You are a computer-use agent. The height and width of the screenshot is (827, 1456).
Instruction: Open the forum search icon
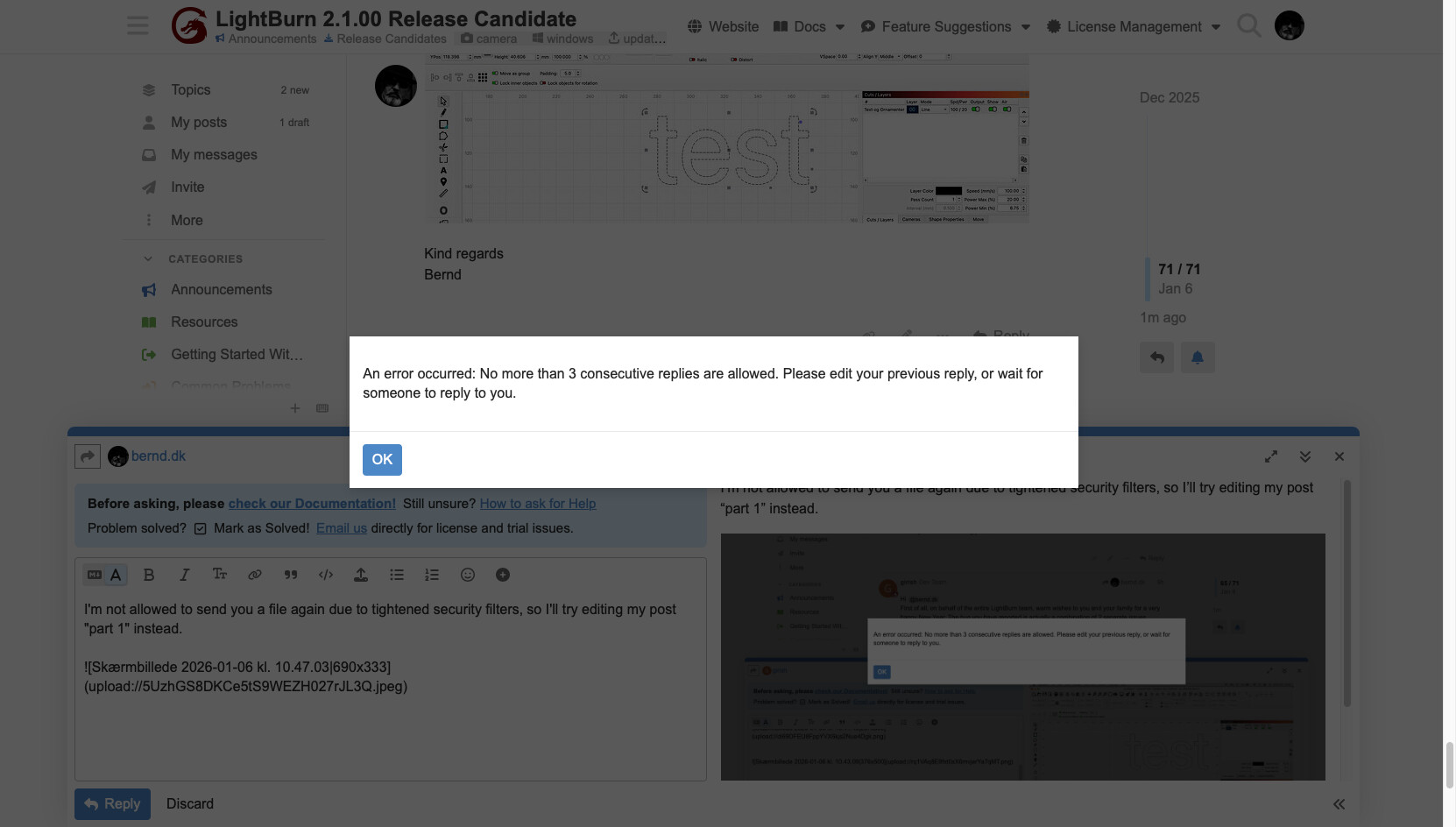[x=1248, y=25]
